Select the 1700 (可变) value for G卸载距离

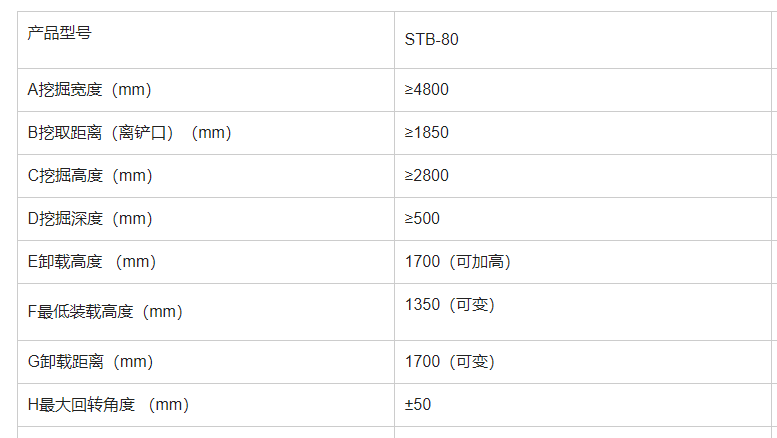pyautogui.click(x=450, y=362)
